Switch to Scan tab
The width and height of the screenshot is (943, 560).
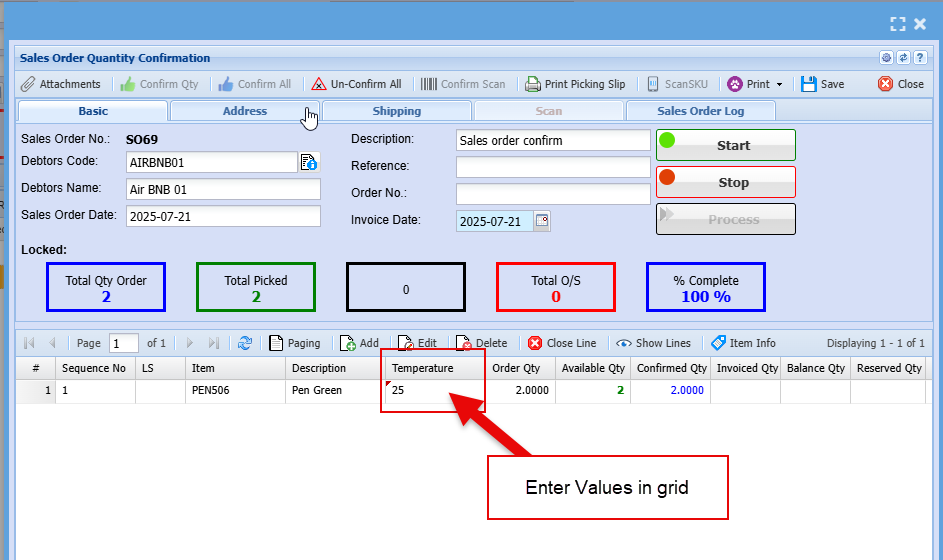[548, 111]
